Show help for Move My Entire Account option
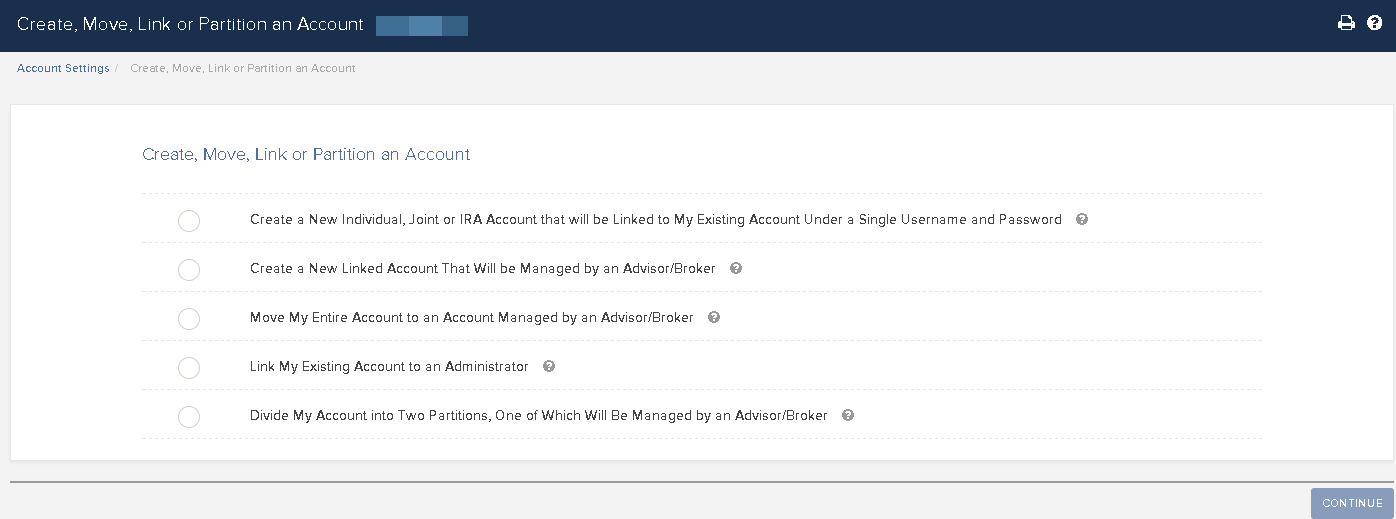The height and width of the screenshot is (519, 1396). (714, 317)
